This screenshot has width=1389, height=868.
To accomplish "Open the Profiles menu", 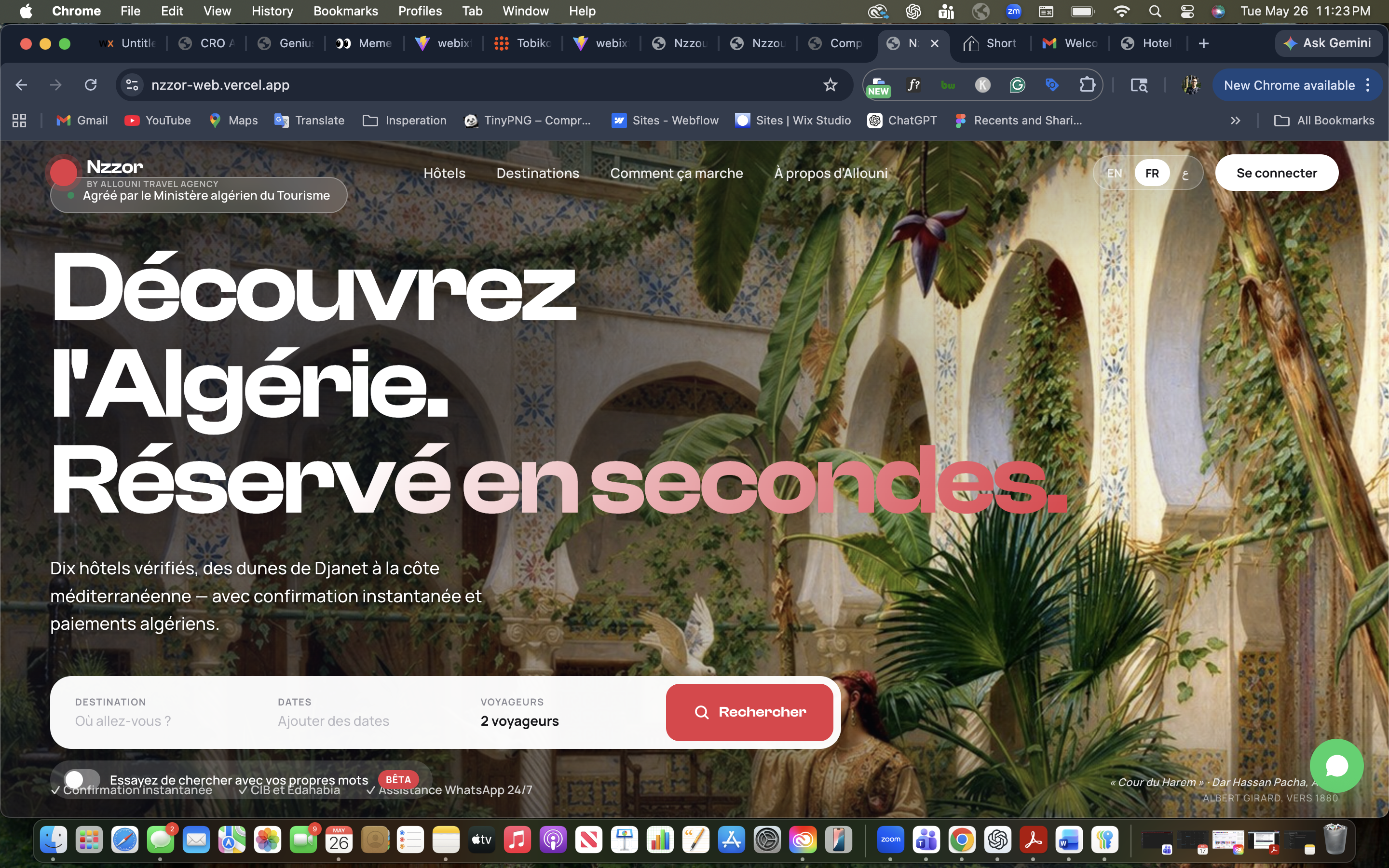I will point(420,12).
